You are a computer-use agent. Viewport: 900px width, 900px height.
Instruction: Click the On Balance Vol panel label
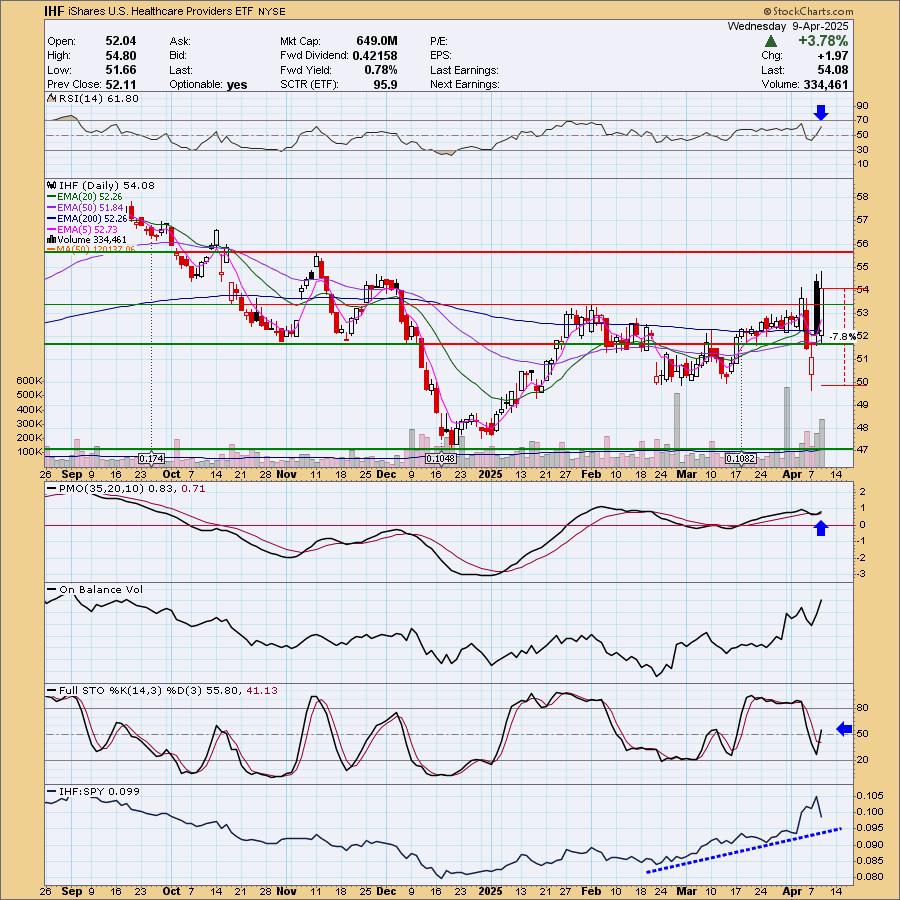101,589
